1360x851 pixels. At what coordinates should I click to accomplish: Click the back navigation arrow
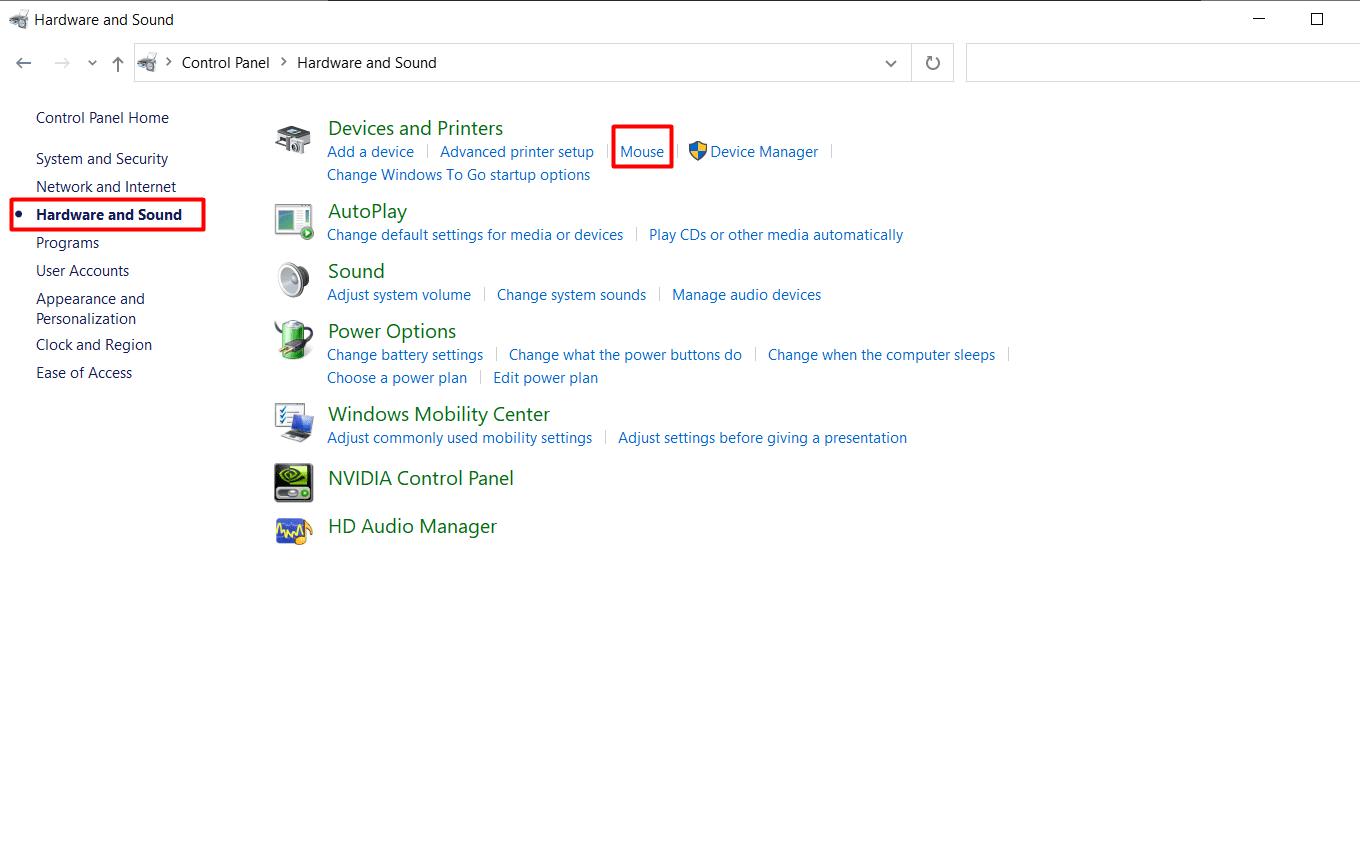[x=24, y=63]
